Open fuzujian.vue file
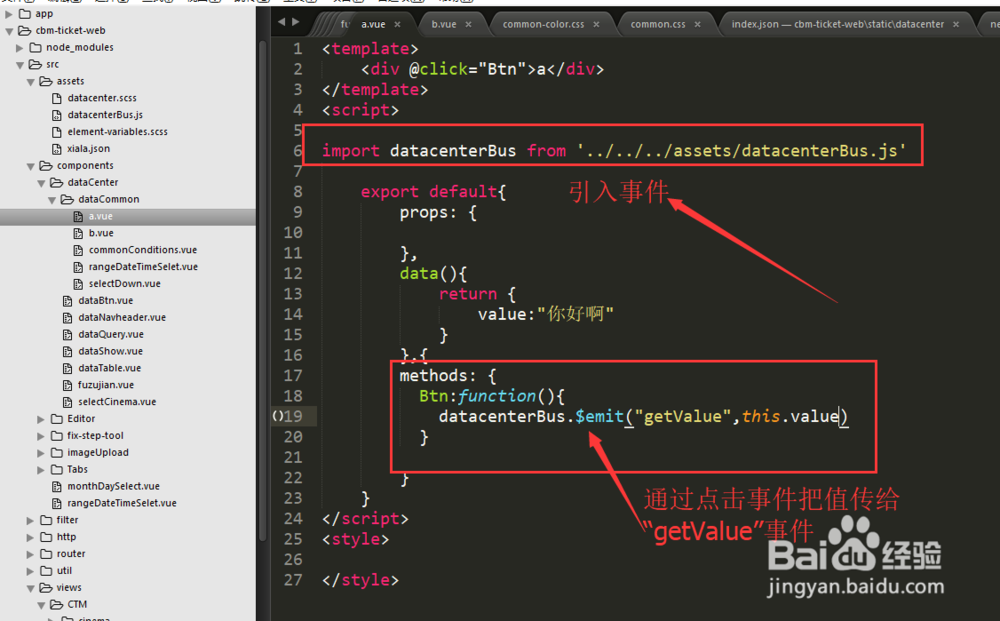Image resolution: width=1000 pixels, height=621 pixels. tap(106, 385)
